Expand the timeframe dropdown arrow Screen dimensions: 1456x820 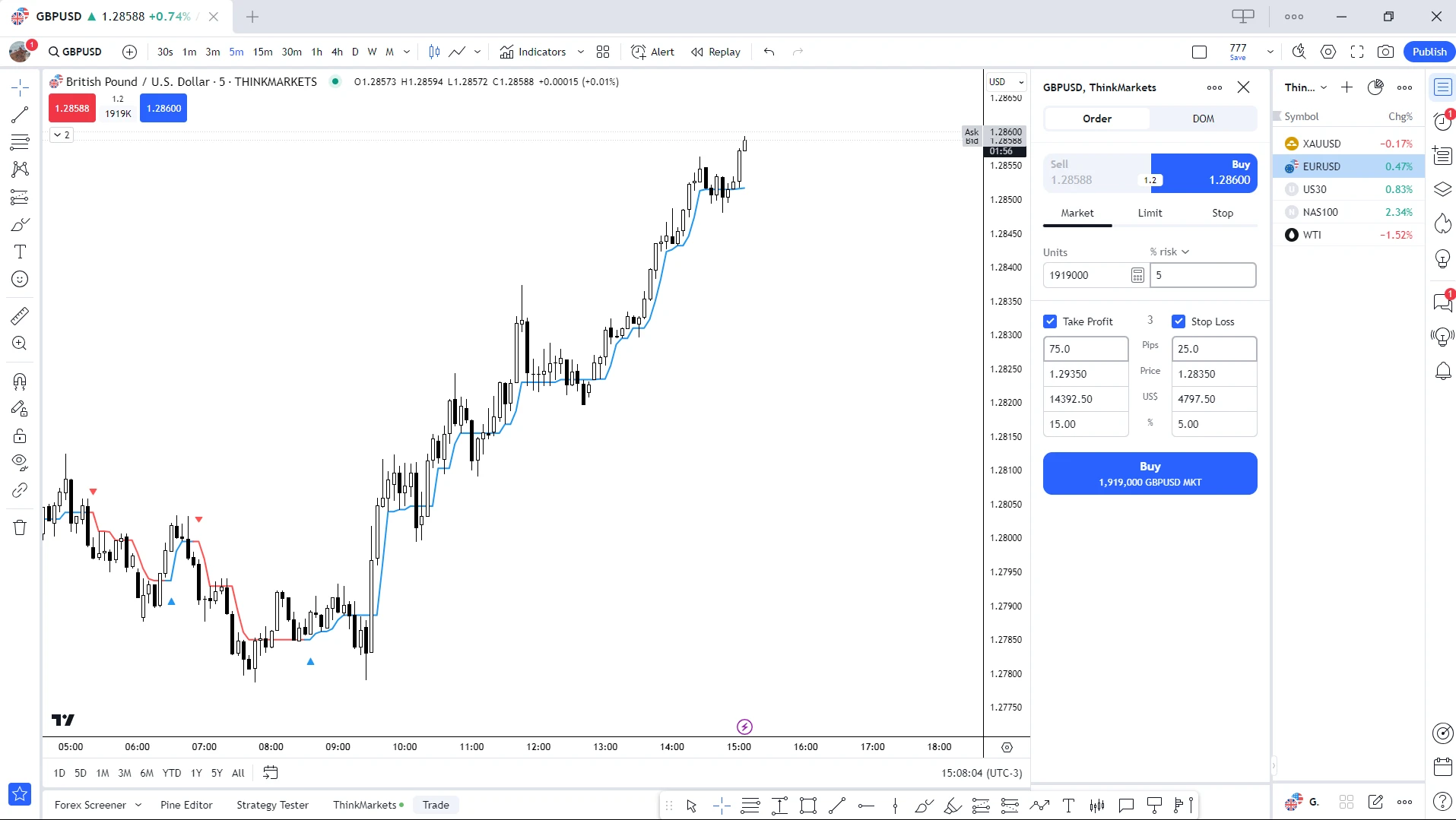point(408,52)
